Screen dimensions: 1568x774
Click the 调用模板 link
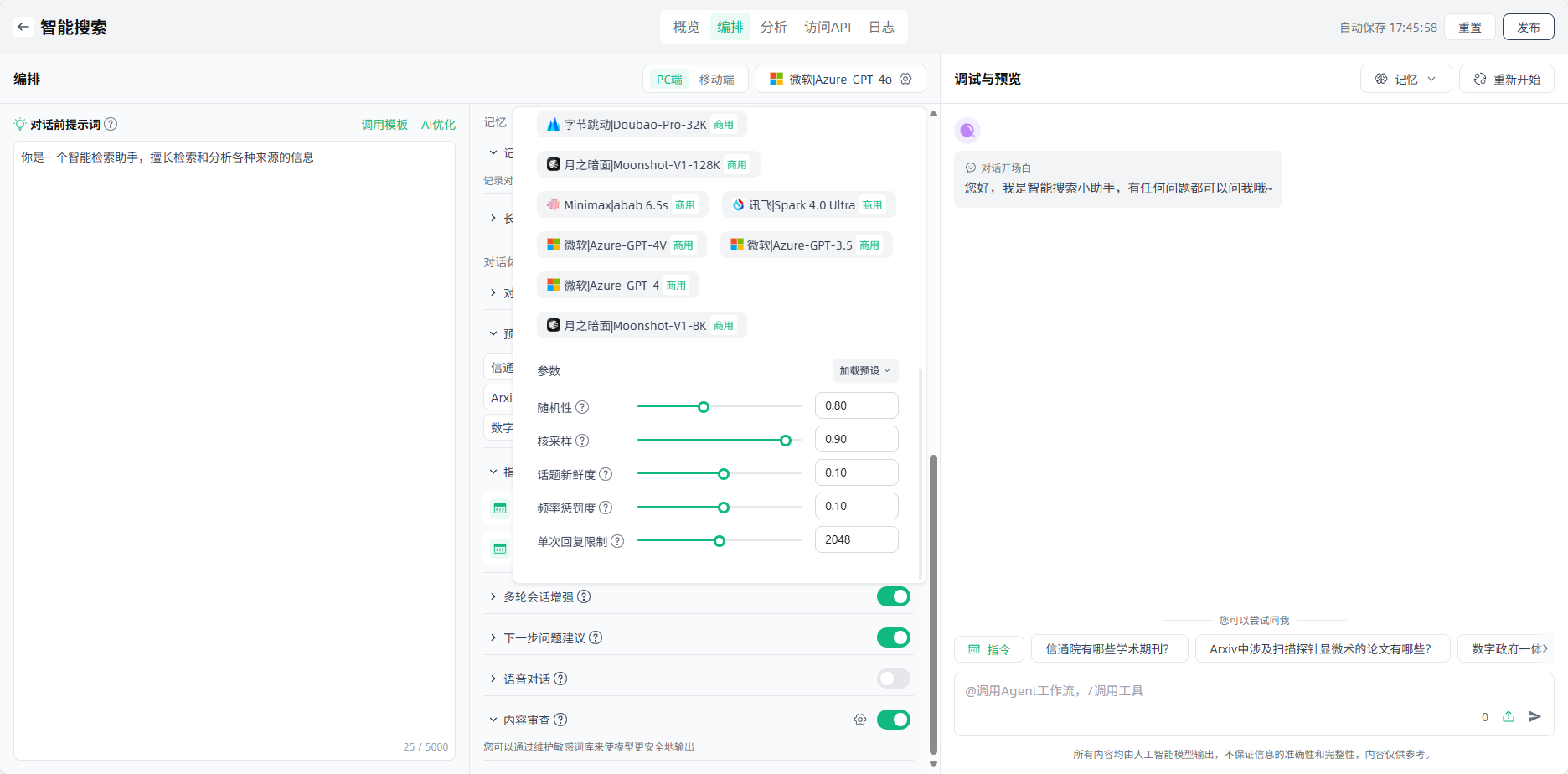(x=384, y=124)
